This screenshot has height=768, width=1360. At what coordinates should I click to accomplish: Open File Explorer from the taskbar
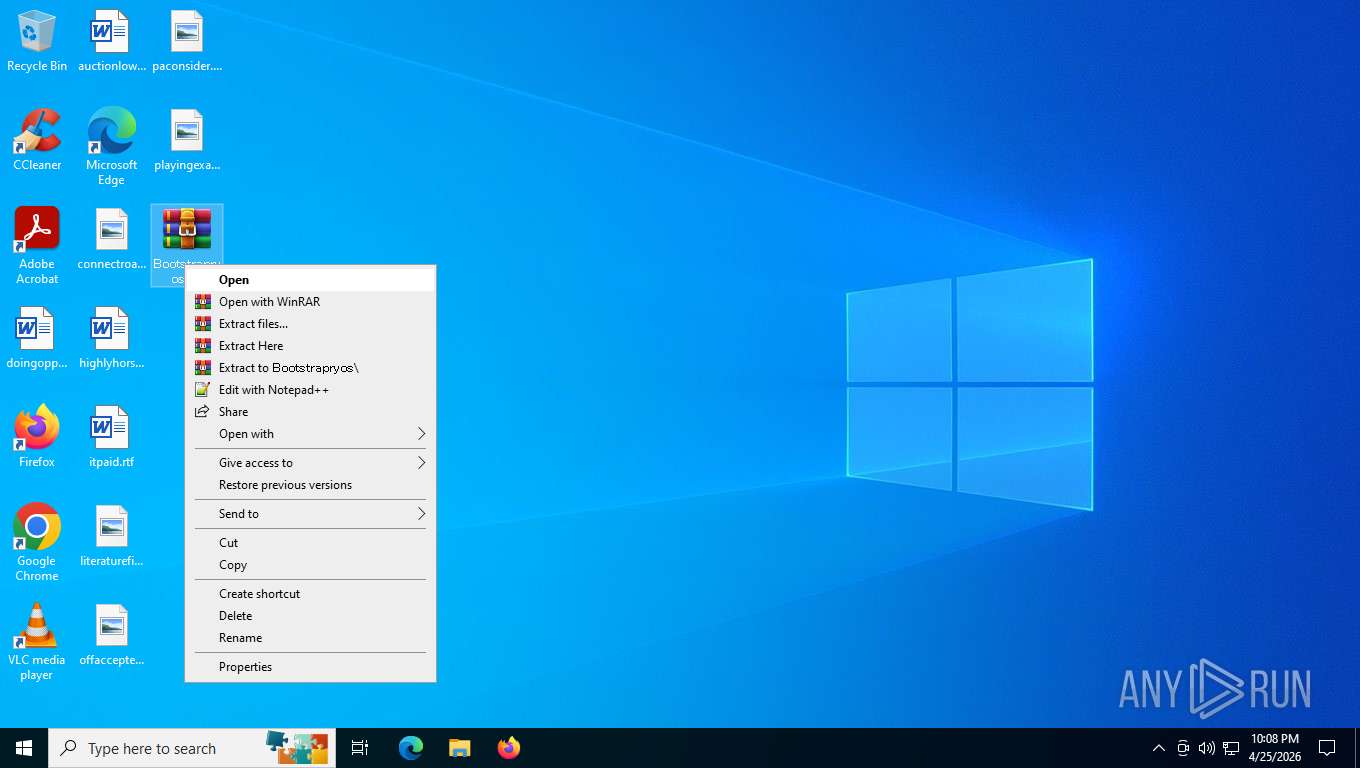[459, 748]
